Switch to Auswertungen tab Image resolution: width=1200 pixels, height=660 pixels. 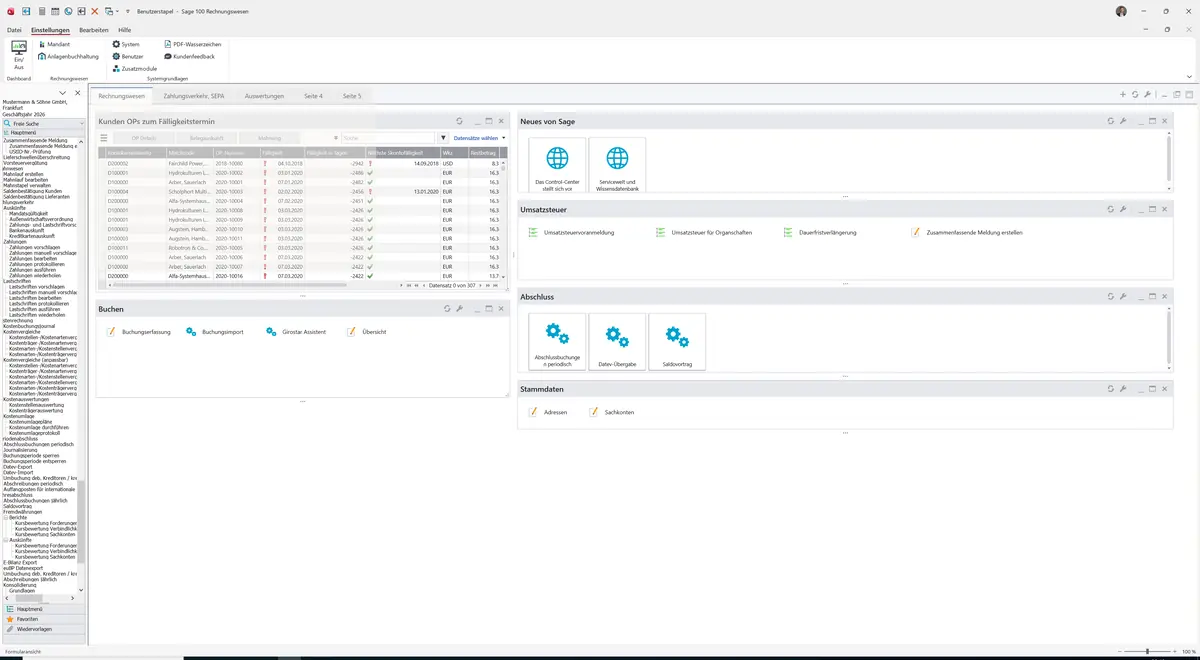(x=264, y=96)
